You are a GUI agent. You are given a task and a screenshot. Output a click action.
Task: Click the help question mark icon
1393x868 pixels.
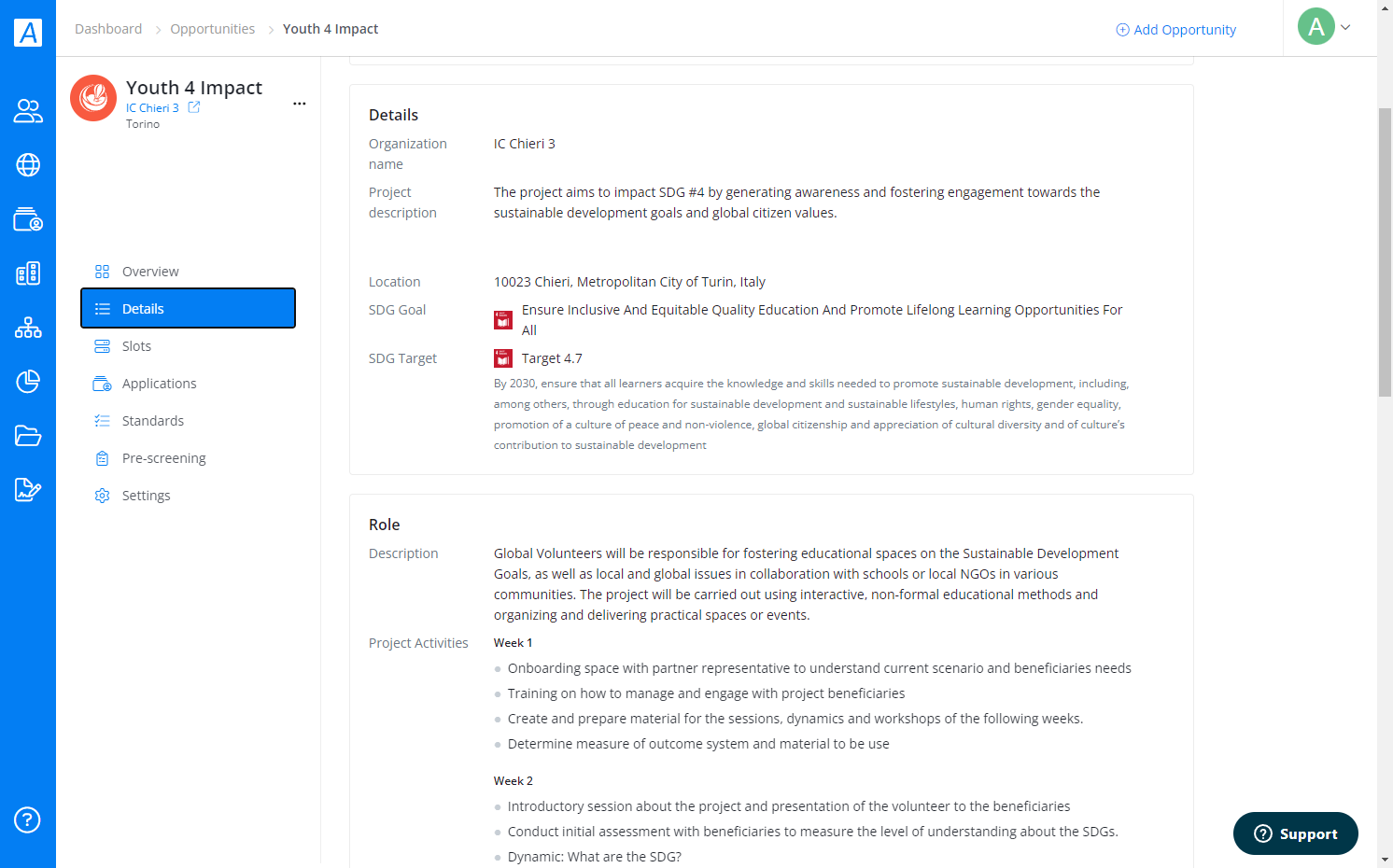pyautogui.click(x=27, y=820)
